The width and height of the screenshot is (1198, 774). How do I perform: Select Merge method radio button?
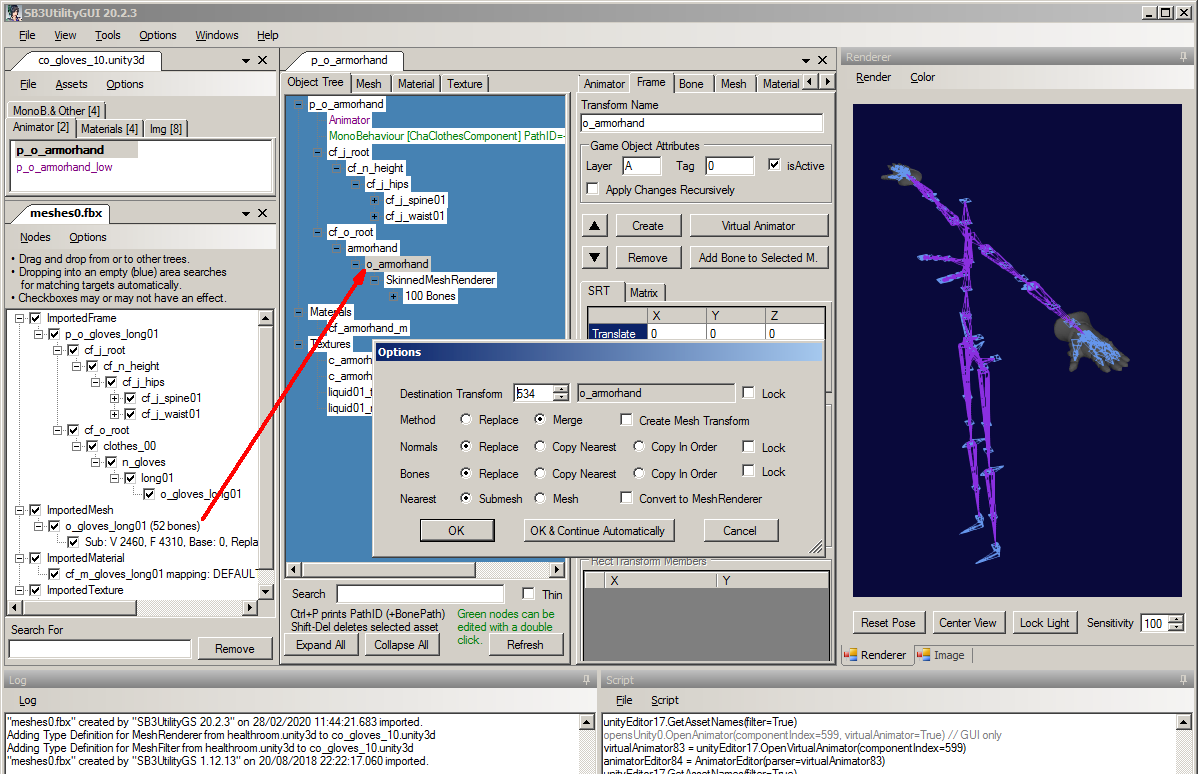[x=539, y=419]
